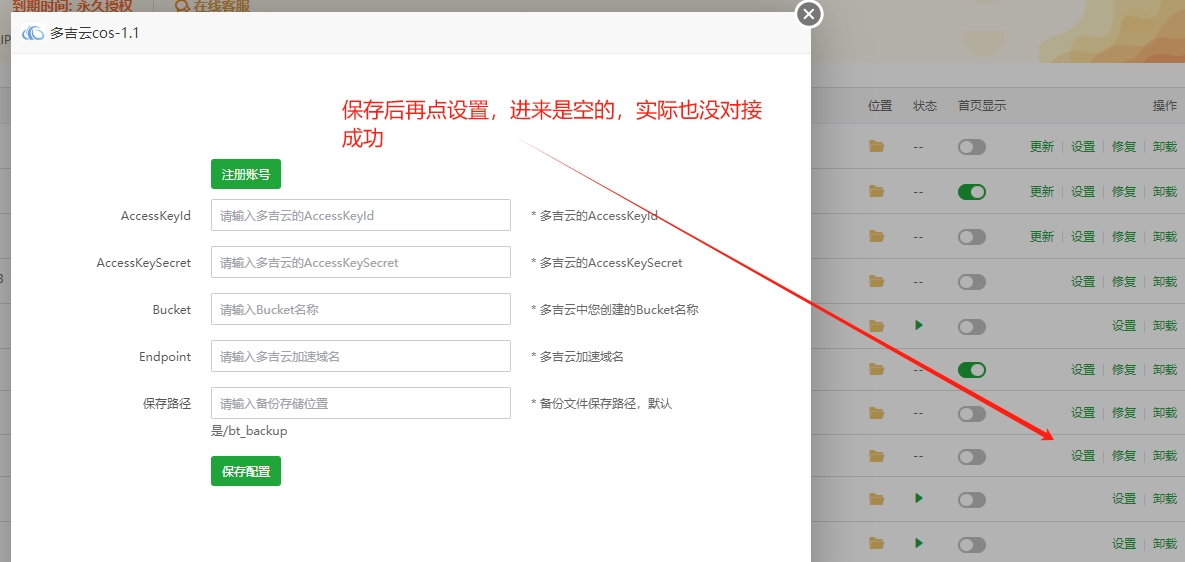
Task: Click green play status icon in tenth row
Action: coord(919,543)
